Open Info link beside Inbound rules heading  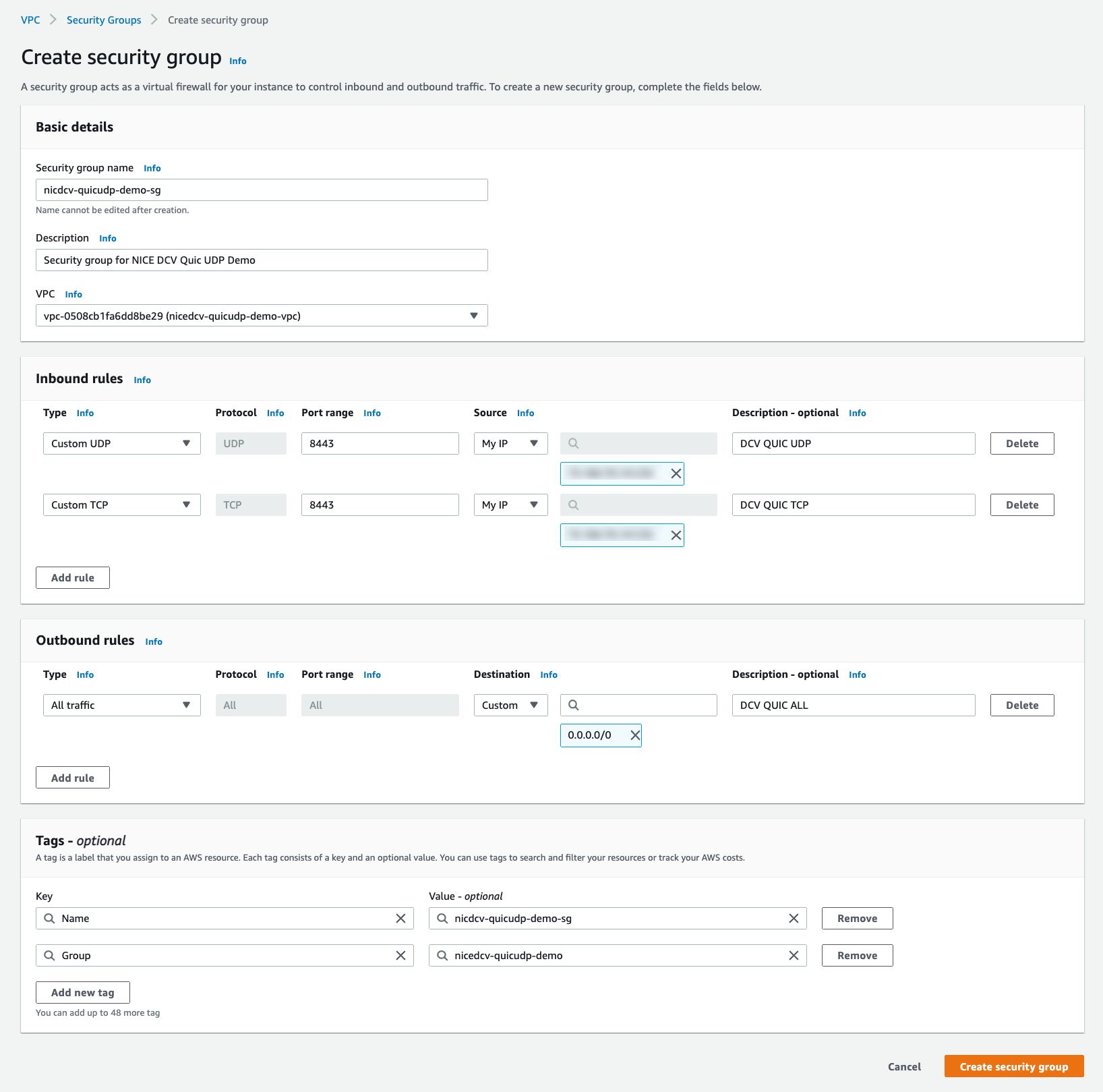point(142,380)
